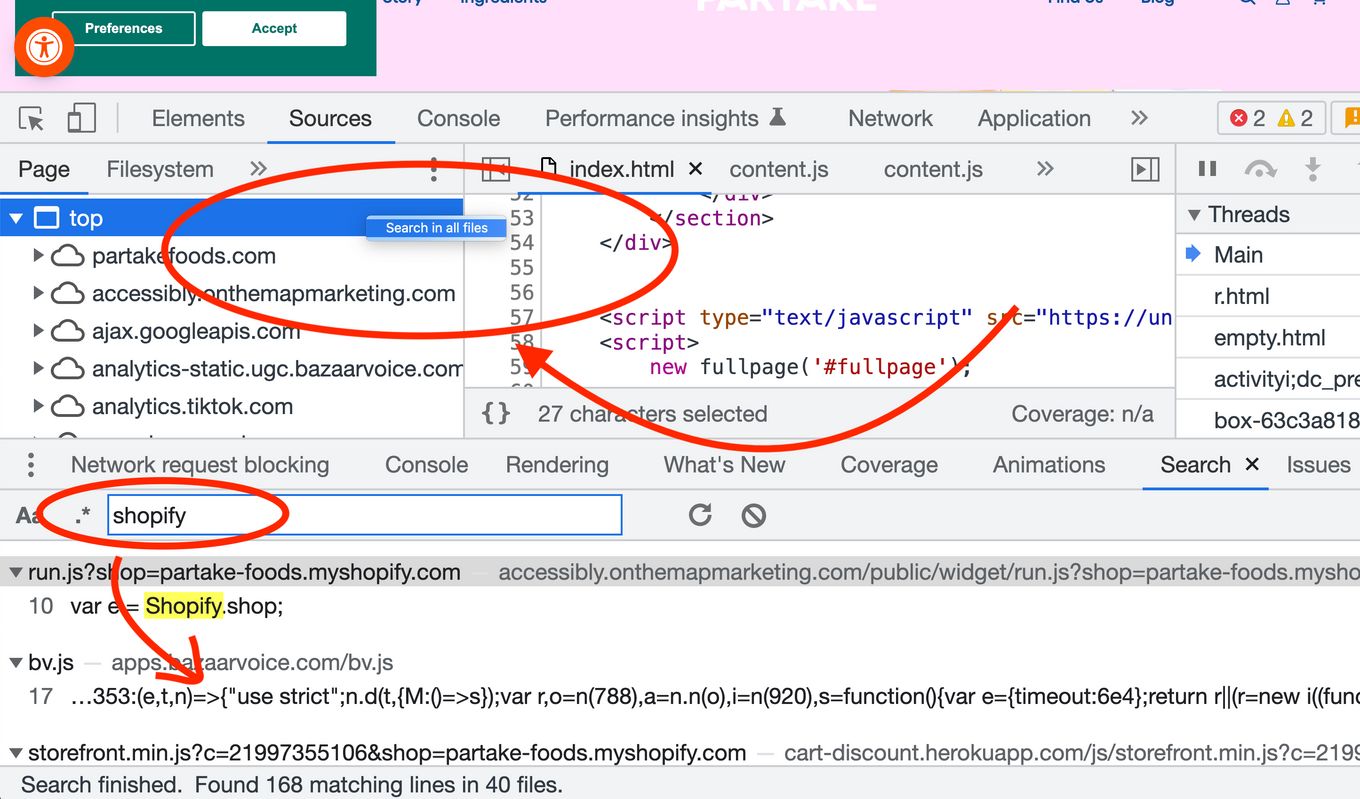The width and height of the screenshot is (1360, 799).
Task: Select the Main thread entry
Action: click(1238, 255)
